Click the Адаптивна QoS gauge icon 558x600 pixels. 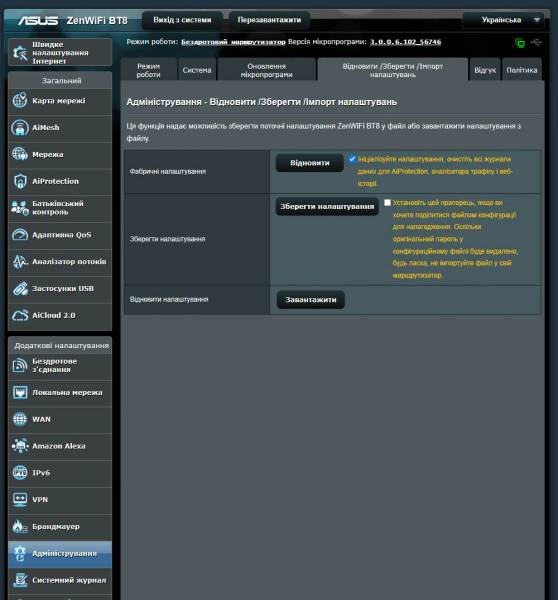[x=20, y=235]
